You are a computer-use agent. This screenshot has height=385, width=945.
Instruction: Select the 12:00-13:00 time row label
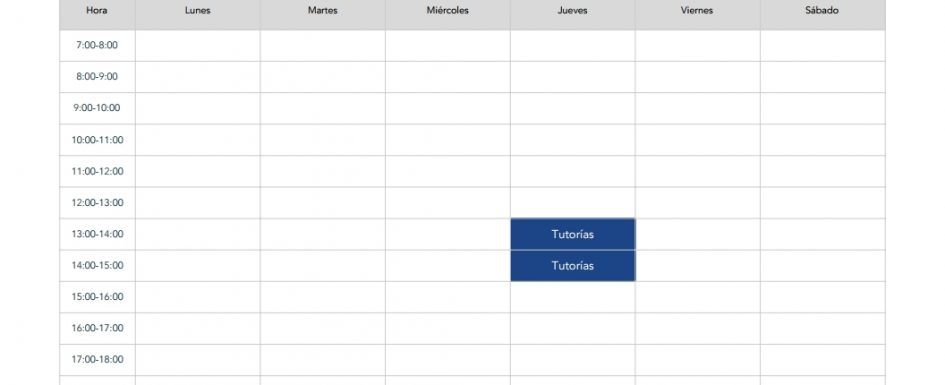97,202
